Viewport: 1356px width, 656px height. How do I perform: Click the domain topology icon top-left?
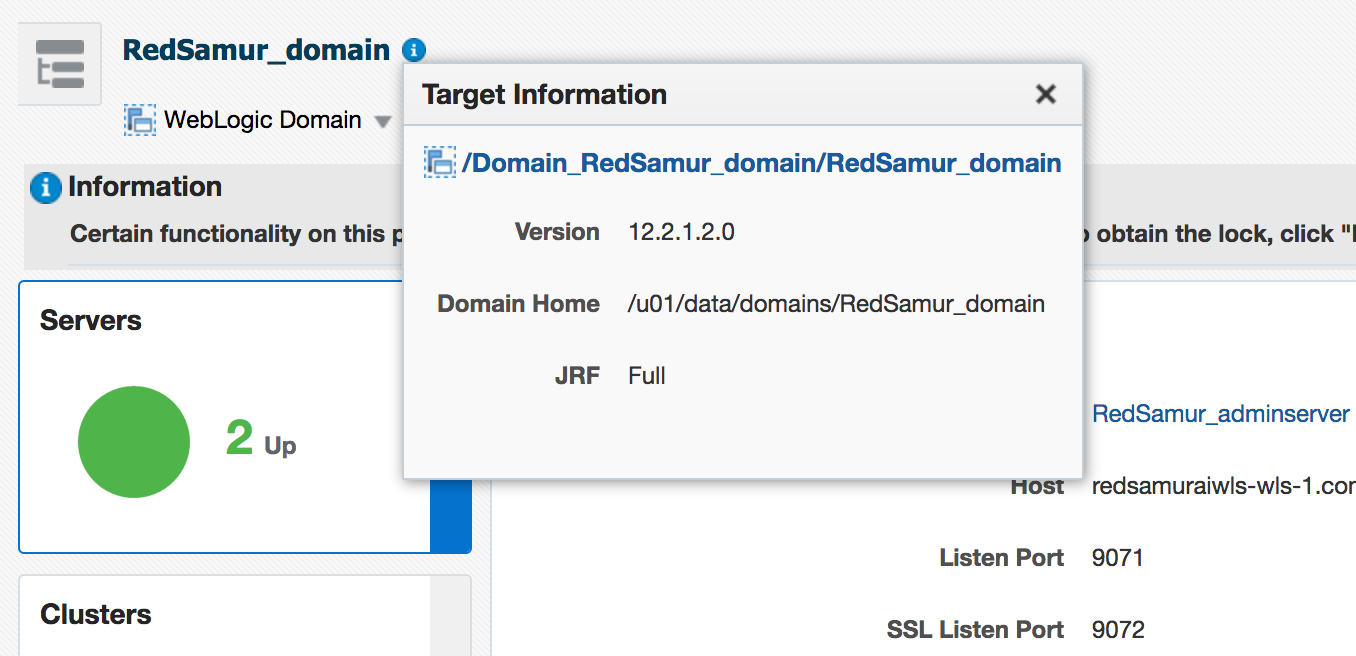click(58, 62)
